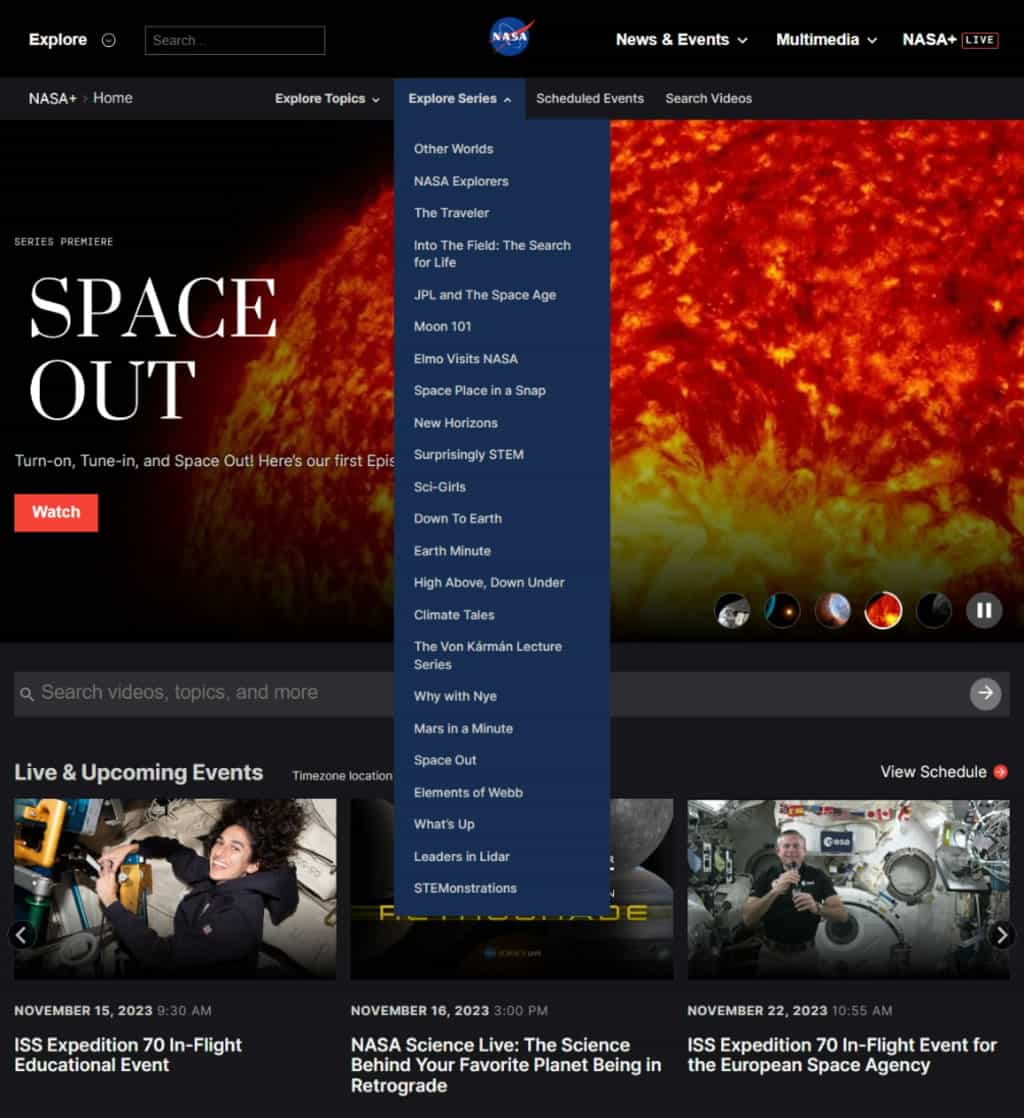Select Climate Tales series
Screen dimensions: 1024x1118
[454, 615]
